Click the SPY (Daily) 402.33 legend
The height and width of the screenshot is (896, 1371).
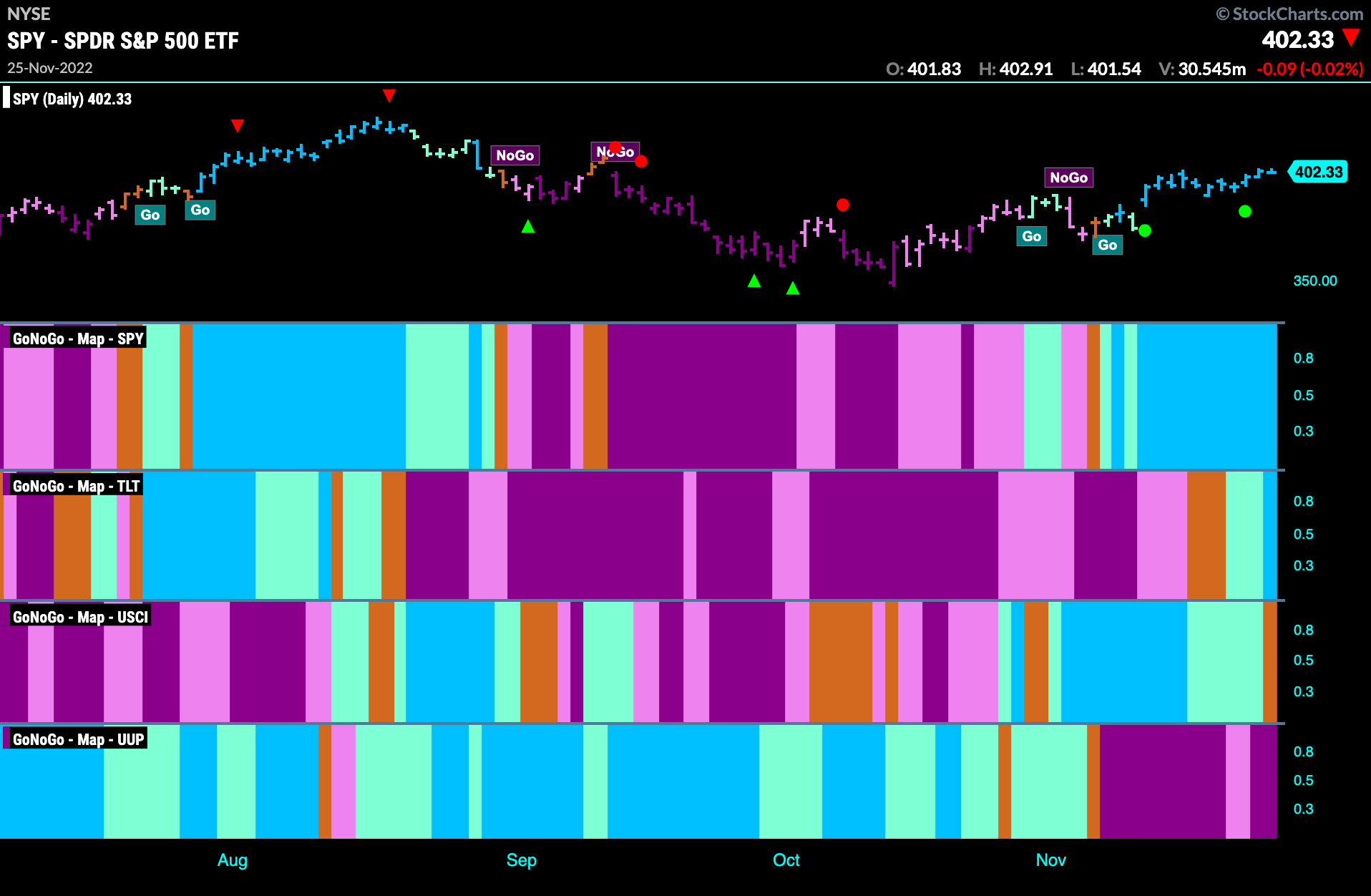coord(72,99)
